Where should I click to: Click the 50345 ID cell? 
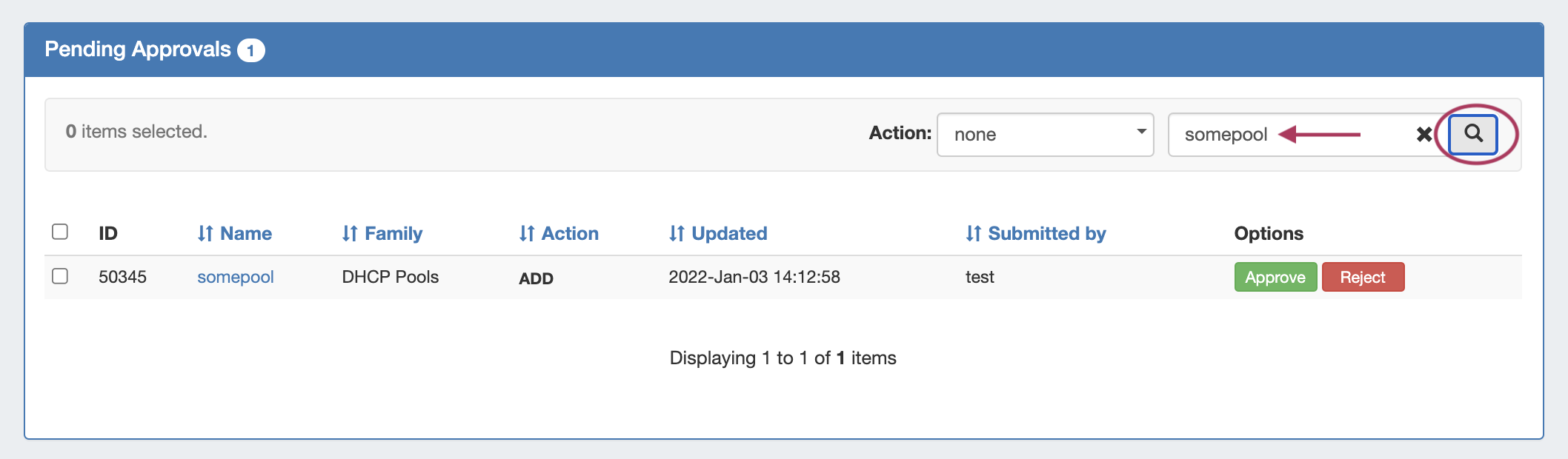[x=123, y=277]
